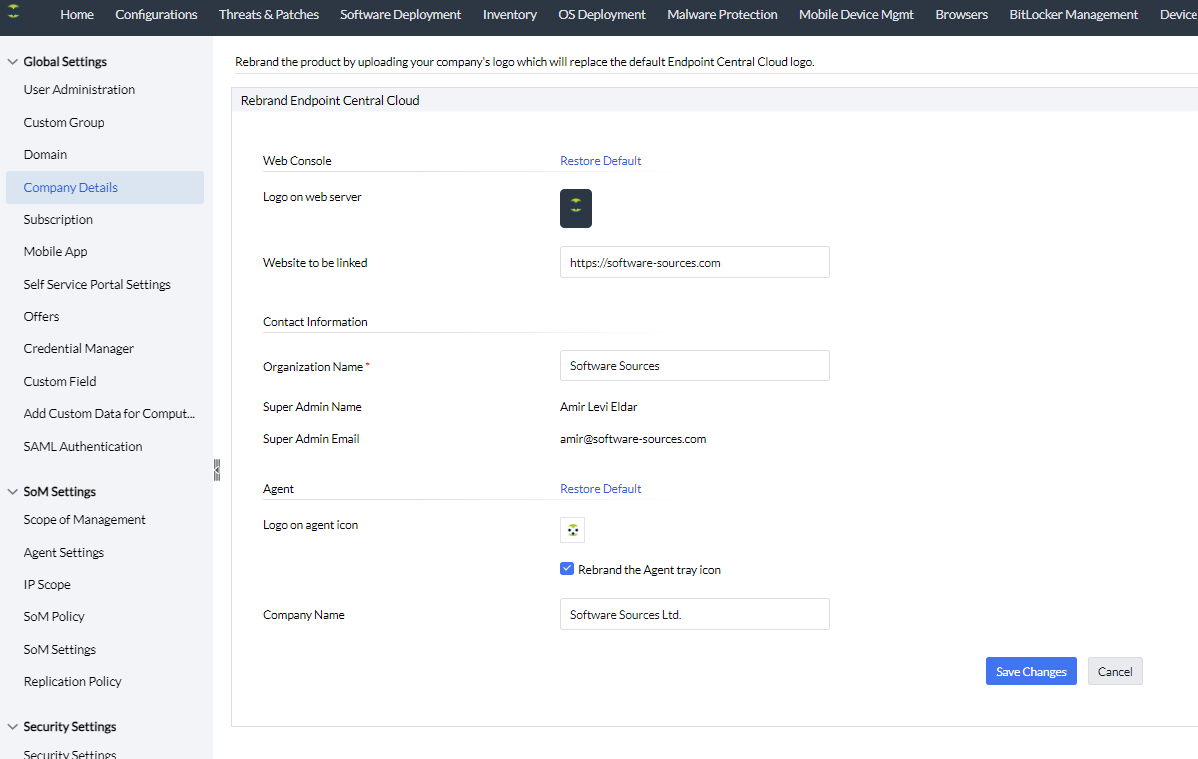Uncheck Rebrand the Agent tray icon

567,569
